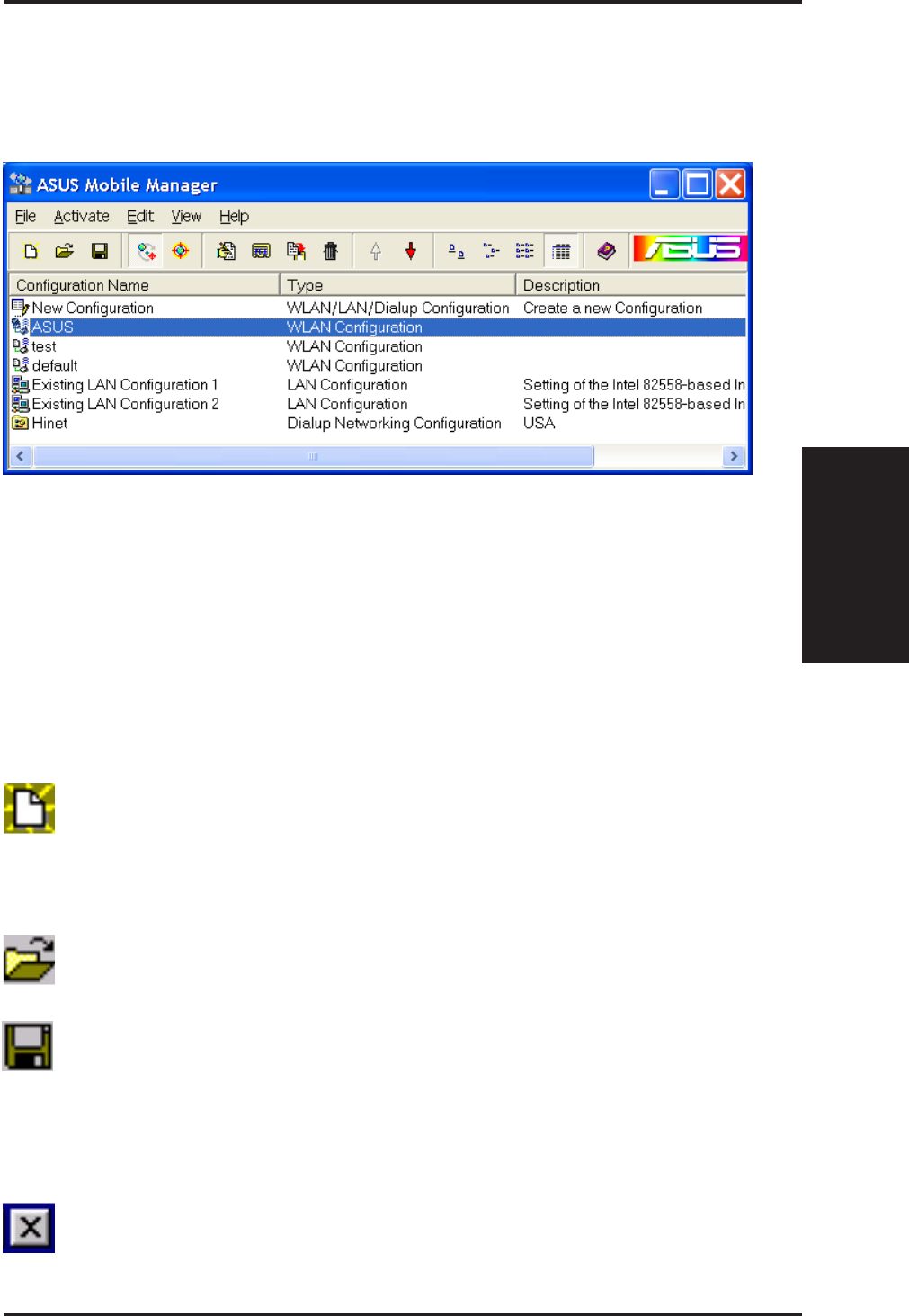Image resolution: width=909 pixels, height=1316 pixels.
Task: Click the test row WLAN icon
Action: click(x=21, y=345)
